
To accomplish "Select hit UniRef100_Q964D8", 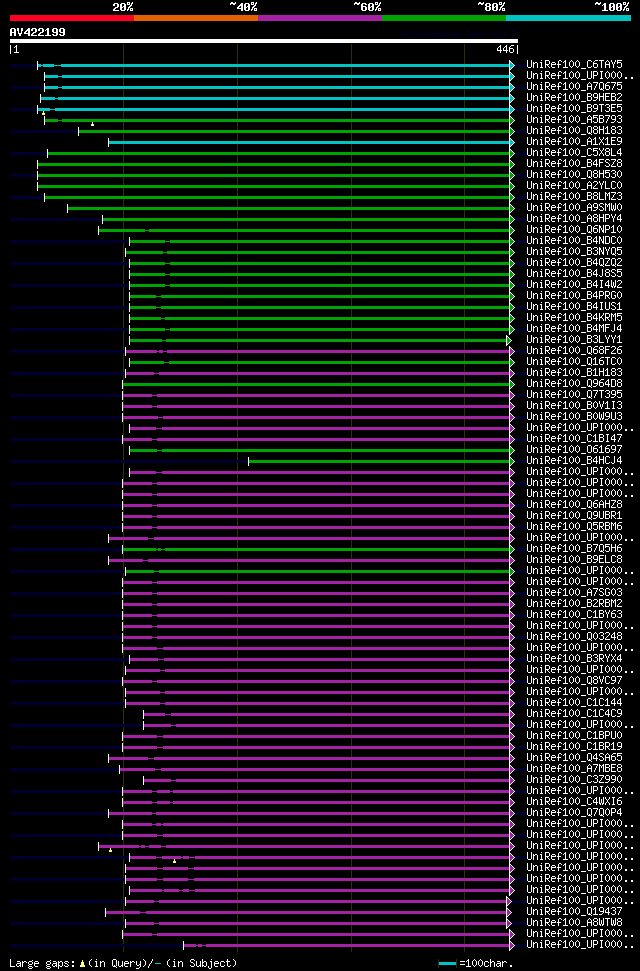I will [574, 384].
